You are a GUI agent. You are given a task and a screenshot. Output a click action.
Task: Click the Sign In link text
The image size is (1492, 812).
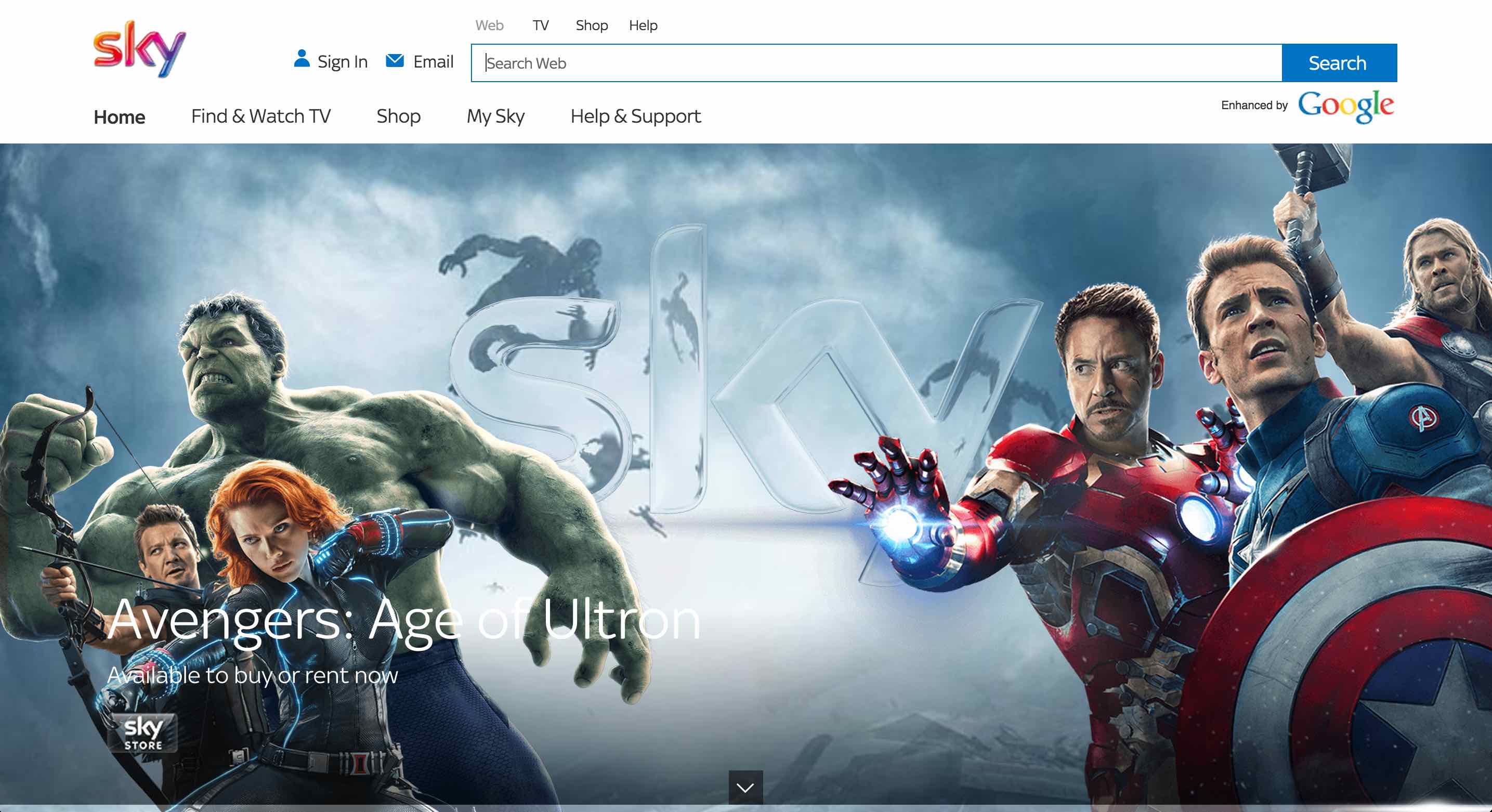[342, 62]
